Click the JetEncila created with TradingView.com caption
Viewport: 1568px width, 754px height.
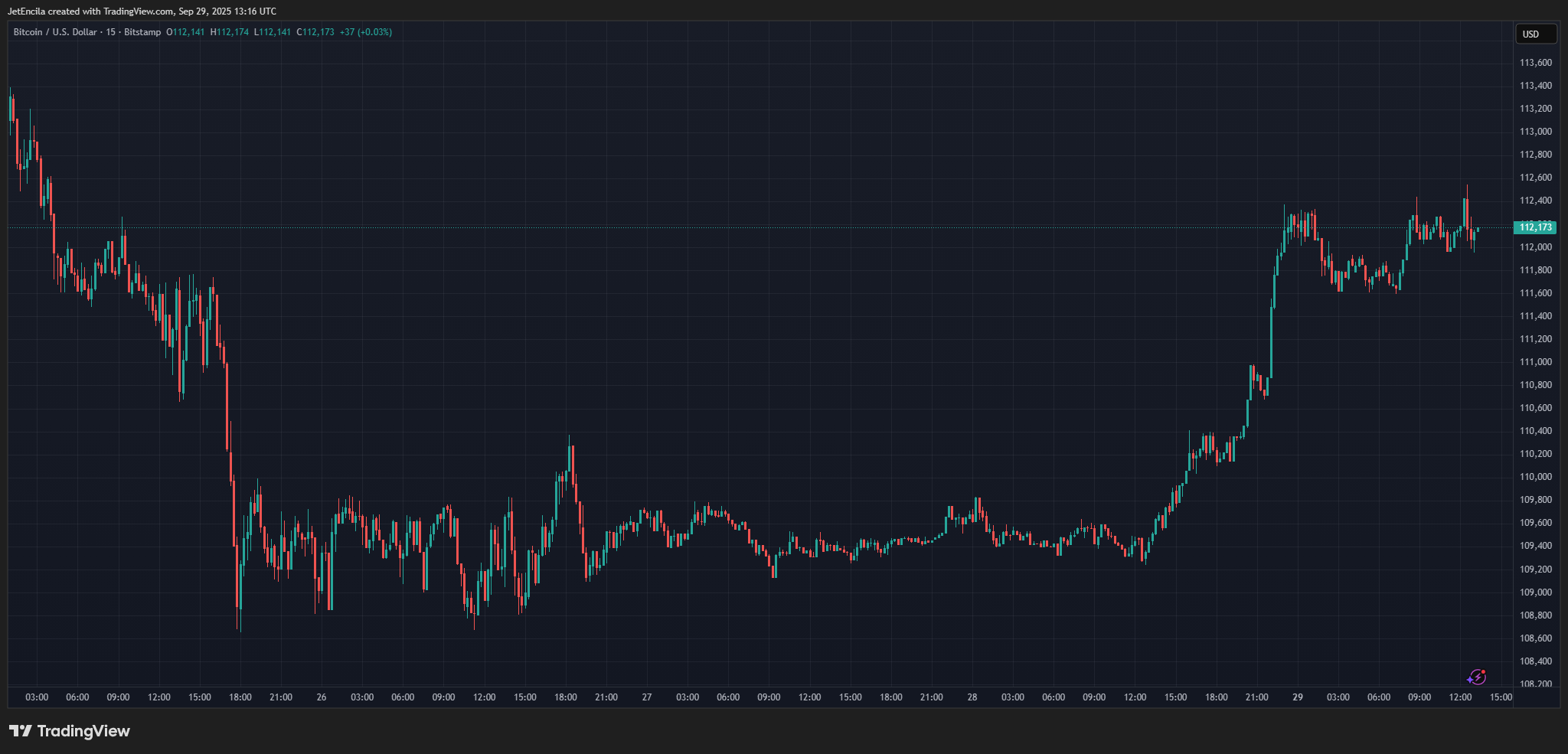tap(142, 11)
